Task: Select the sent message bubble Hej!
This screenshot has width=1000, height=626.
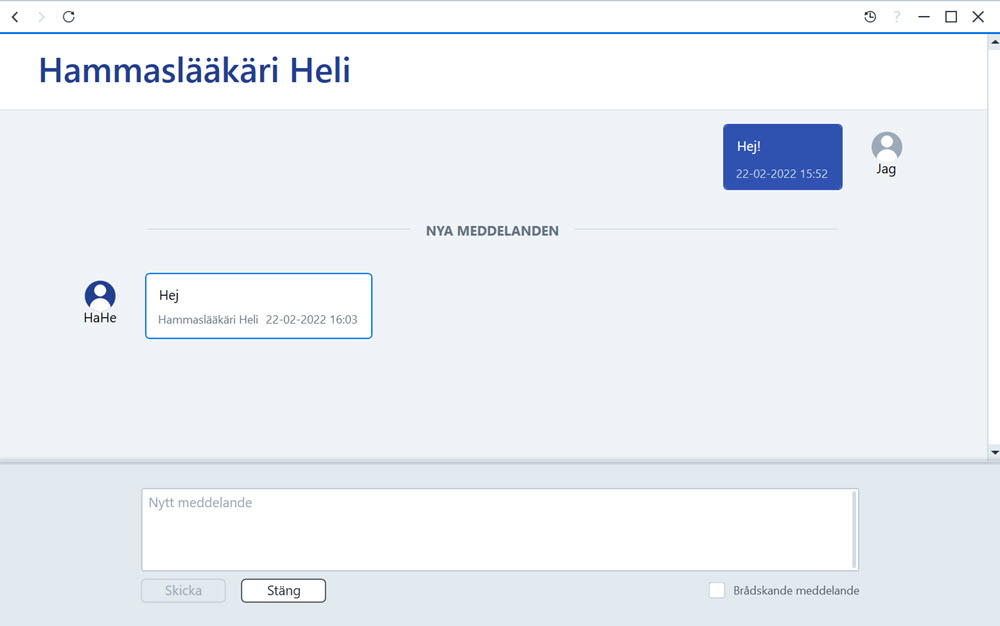Action: [783, 157]
